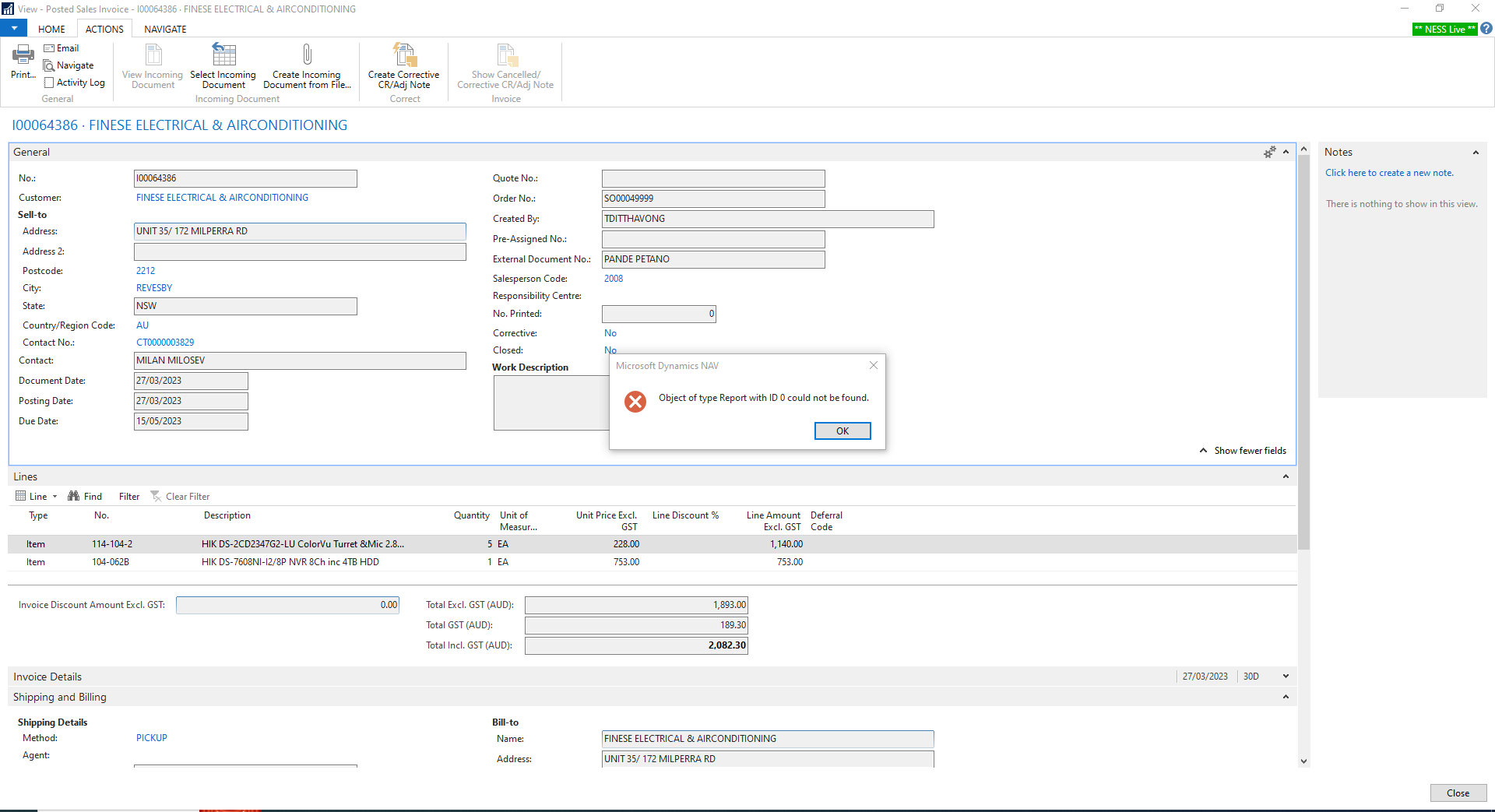
Task: Click the red error icon in dialog
Action: pyautogui.click(x=635, y=401)
